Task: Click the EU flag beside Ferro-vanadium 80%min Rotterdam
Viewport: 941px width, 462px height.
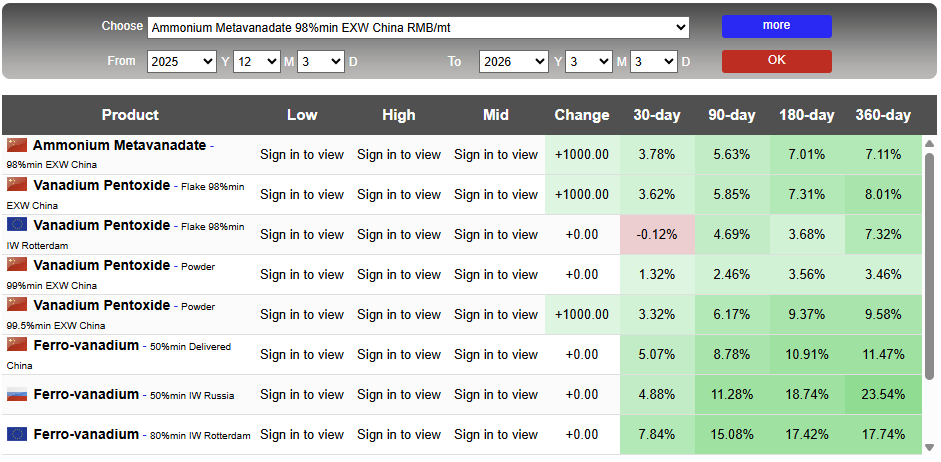Action: (17, 434)
